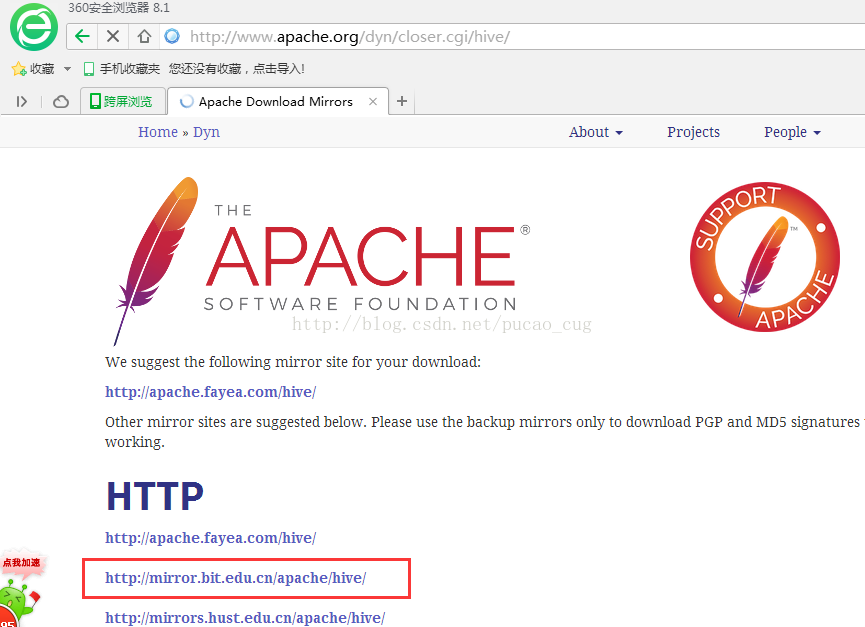Stop page loading with X button
The image size is (865, 627).
point(113,36)
